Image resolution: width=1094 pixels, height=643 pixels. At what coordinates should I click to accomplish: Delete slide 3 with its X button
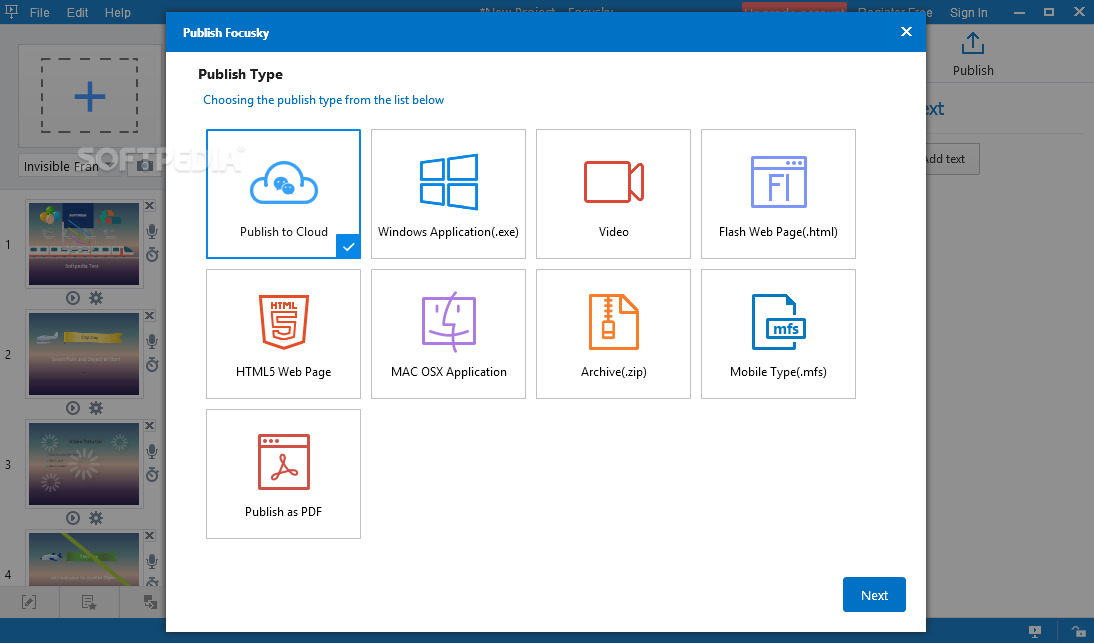(x=150, y=425)
